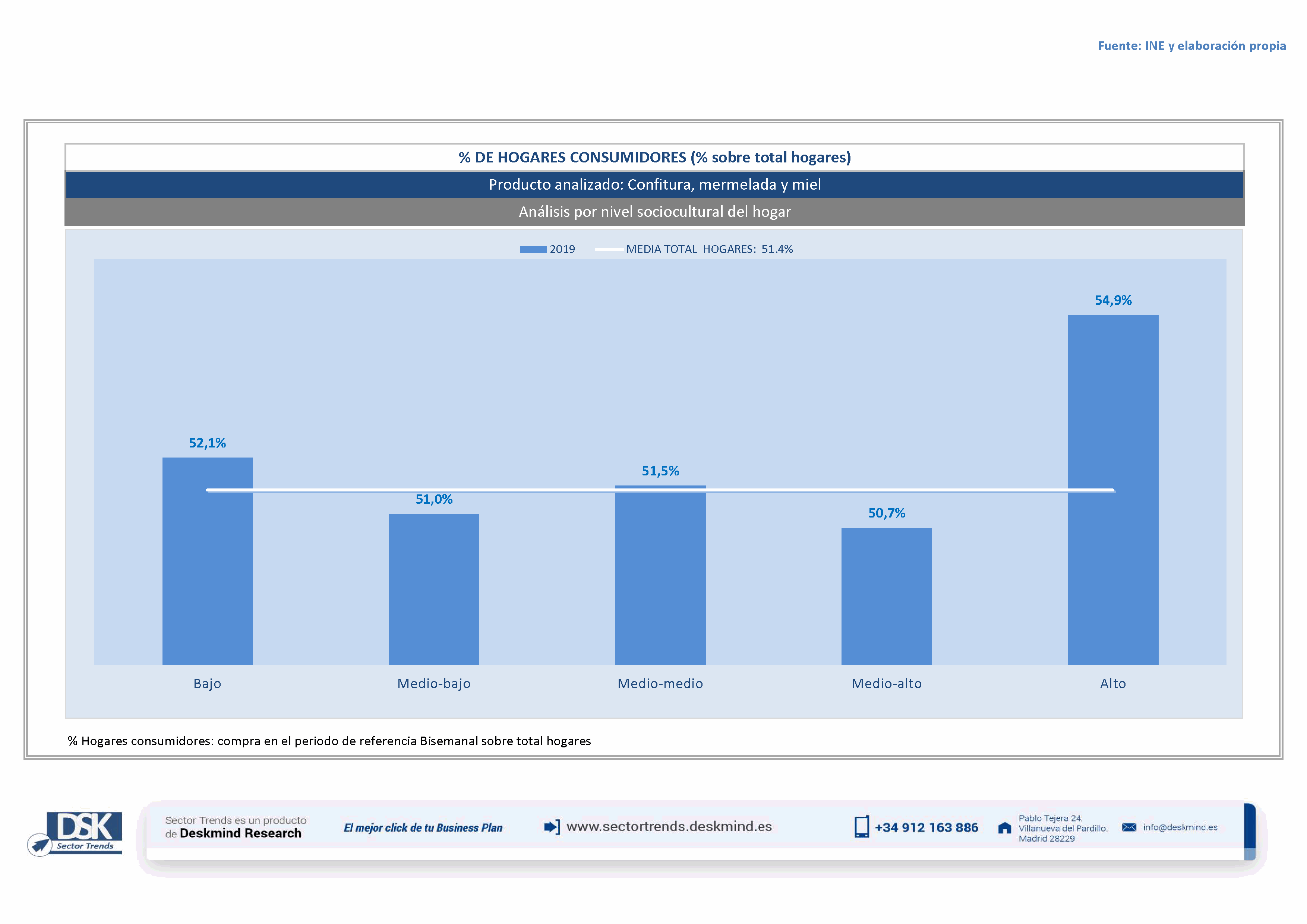Click the house address icon in footer

click(x=1005, y=828)
